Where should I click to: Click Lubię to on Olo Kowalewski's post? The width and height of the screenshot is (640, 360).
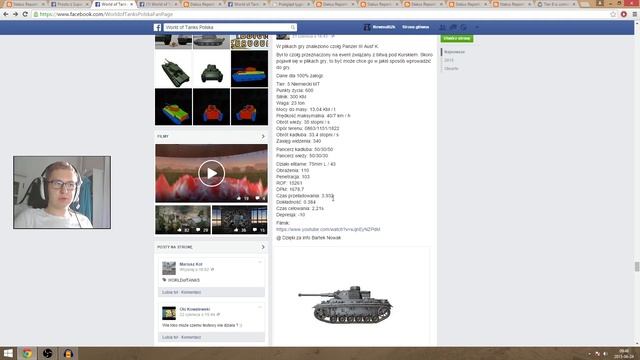[x=170, y=337]
